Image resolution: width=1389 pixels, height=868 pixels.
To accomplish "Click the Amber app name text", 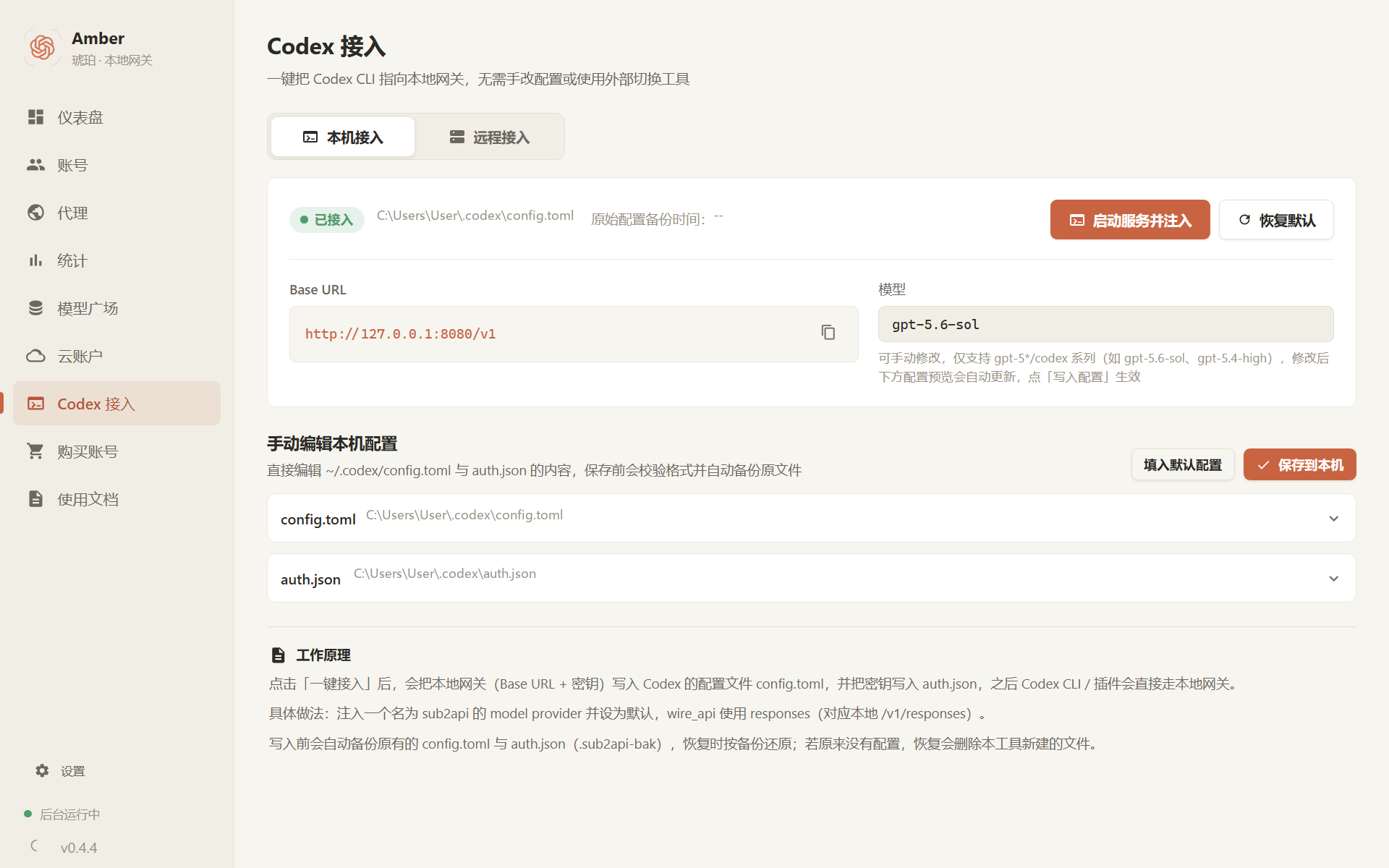I will pyautogui.click(x=98, y=38).
